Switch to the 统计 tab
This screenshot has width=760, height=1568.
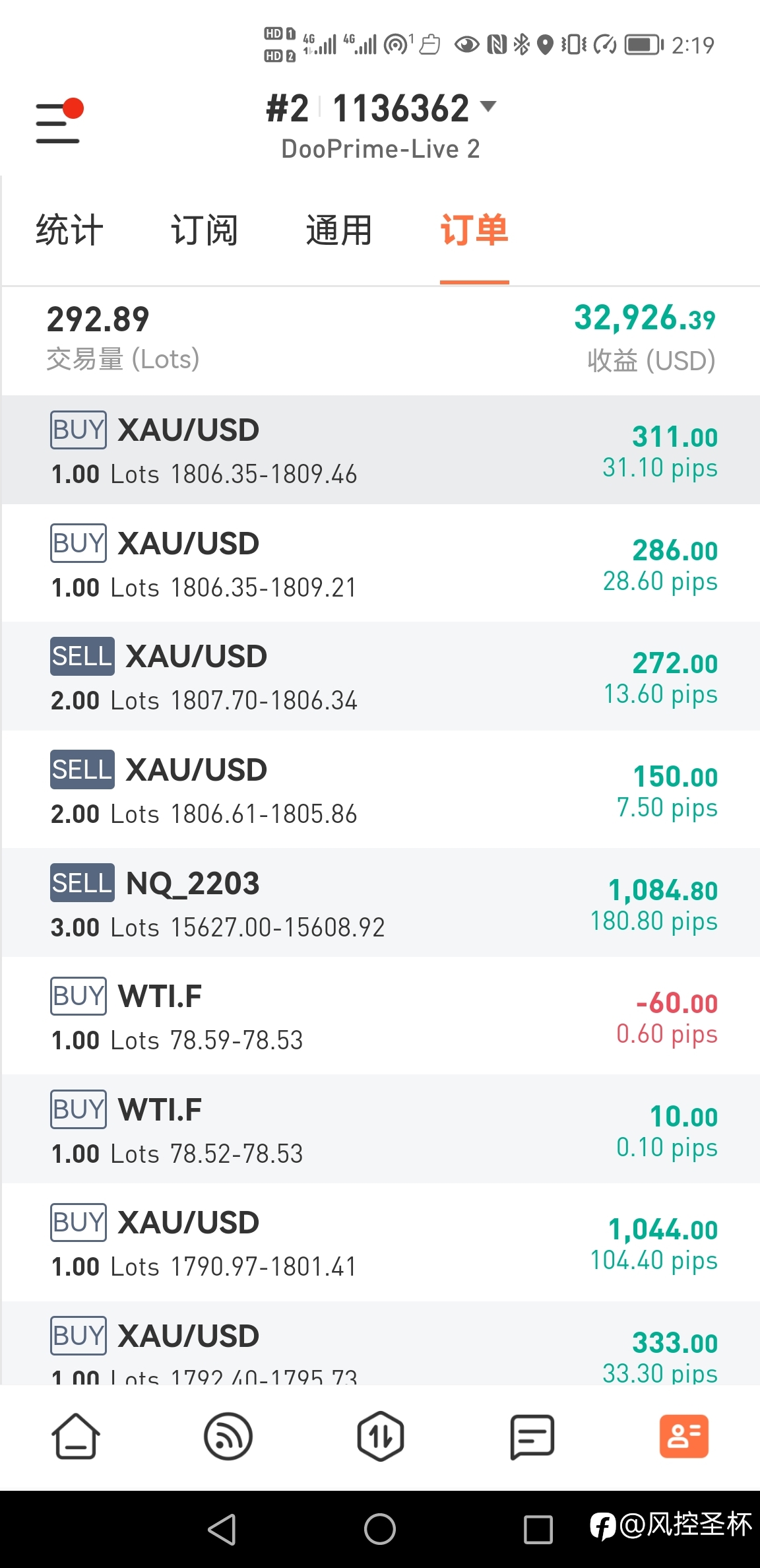[69, 230]
